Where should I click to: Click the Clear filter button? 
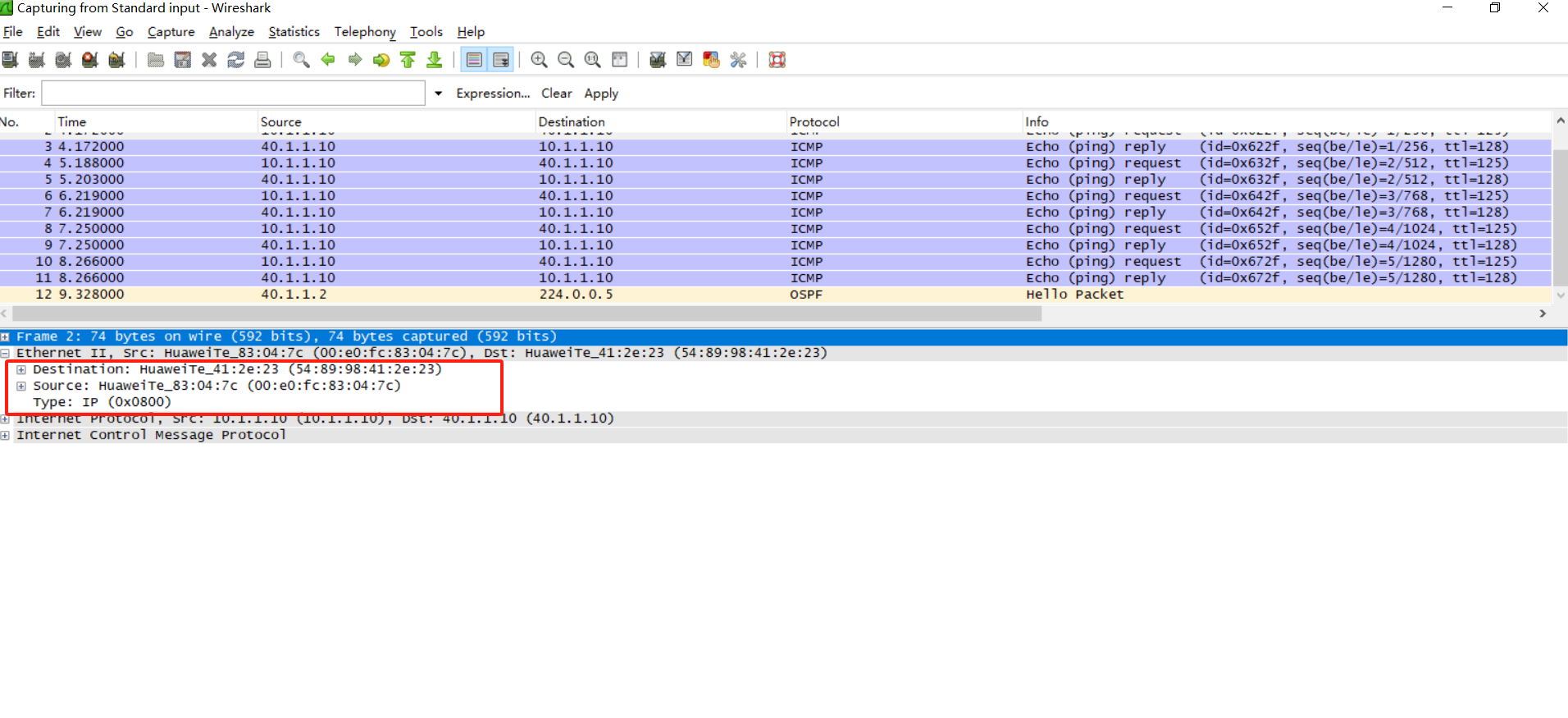557,94
